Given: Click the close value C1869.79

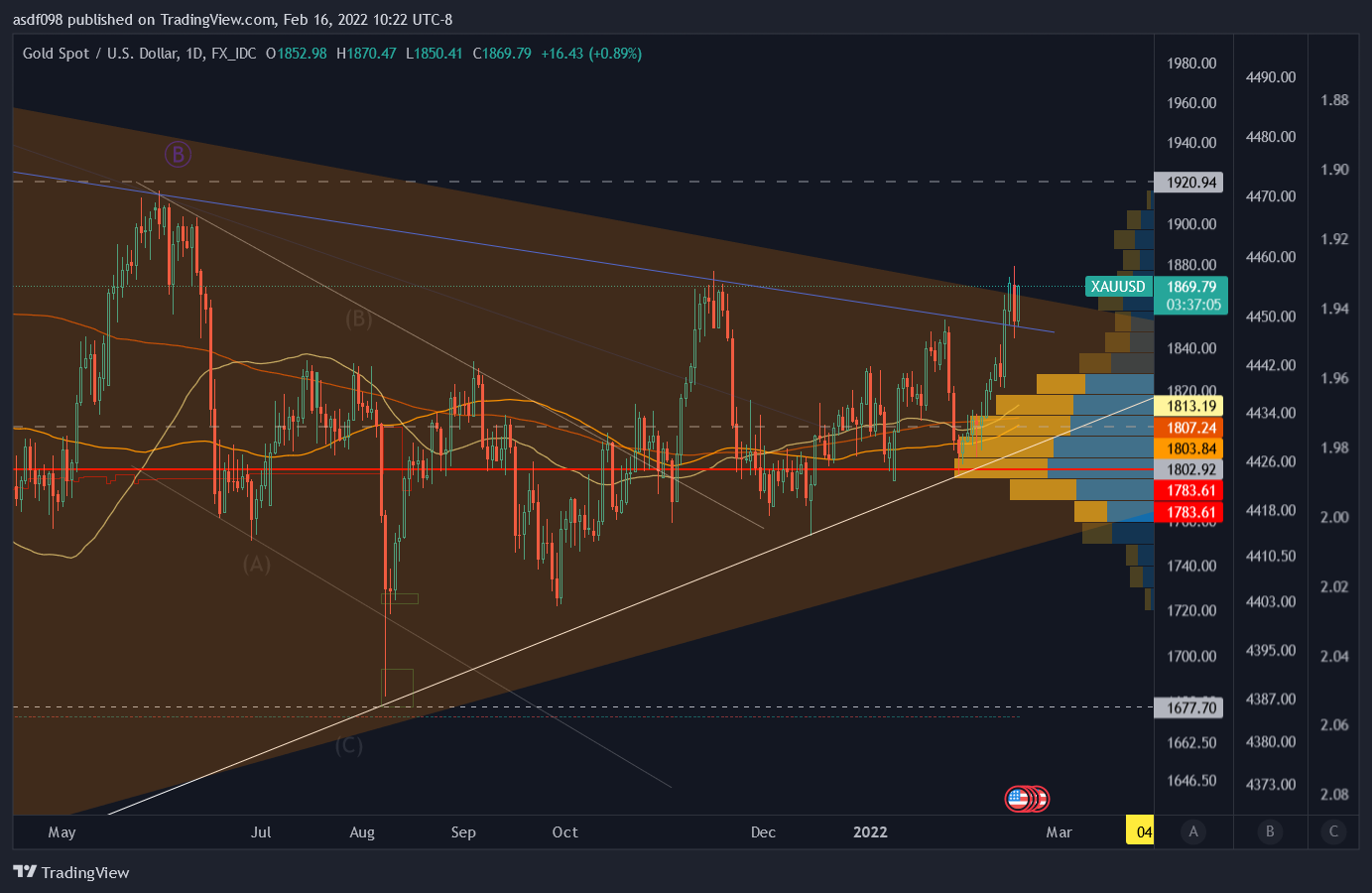Looking at the screenshot, I should 502,54.
